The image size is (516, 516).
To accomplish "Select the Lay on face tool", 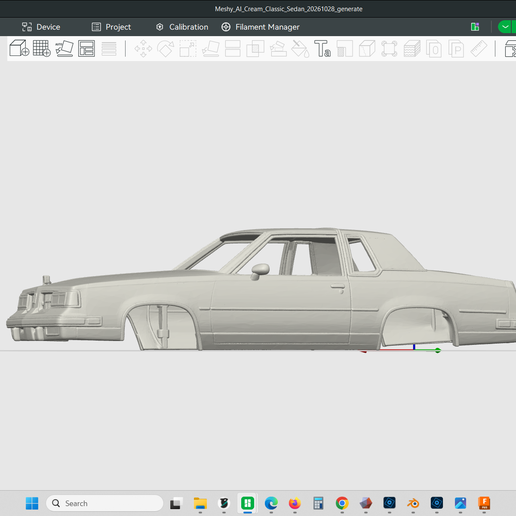I will click(x=211, y=49).
